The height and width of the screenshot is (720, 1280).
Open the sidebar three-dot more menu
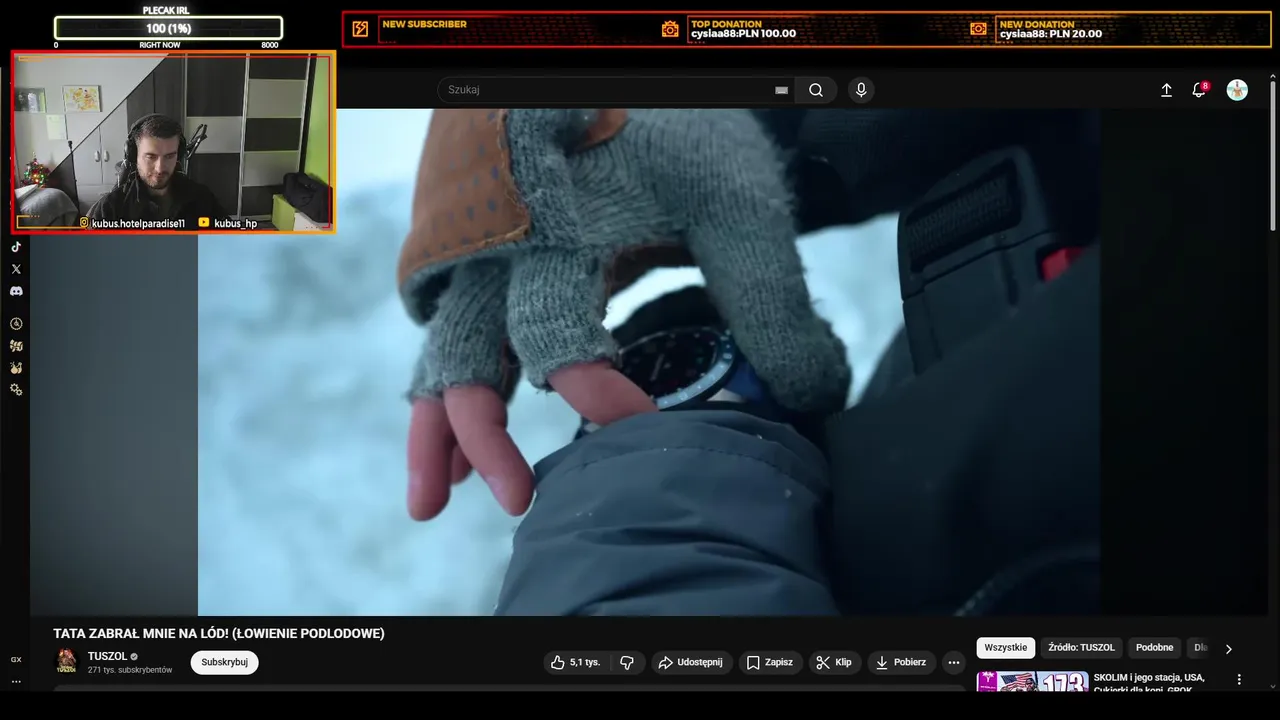[x=16, y=681]
